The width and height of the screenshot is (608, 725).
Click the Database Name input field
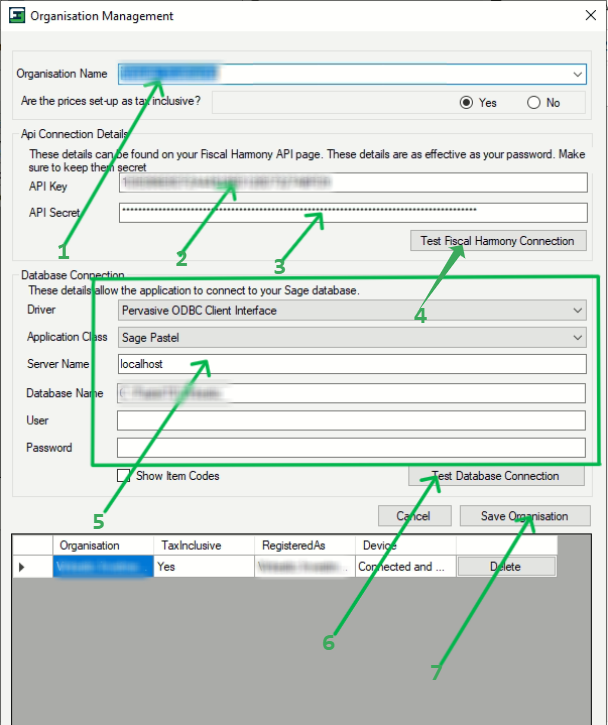351,393
